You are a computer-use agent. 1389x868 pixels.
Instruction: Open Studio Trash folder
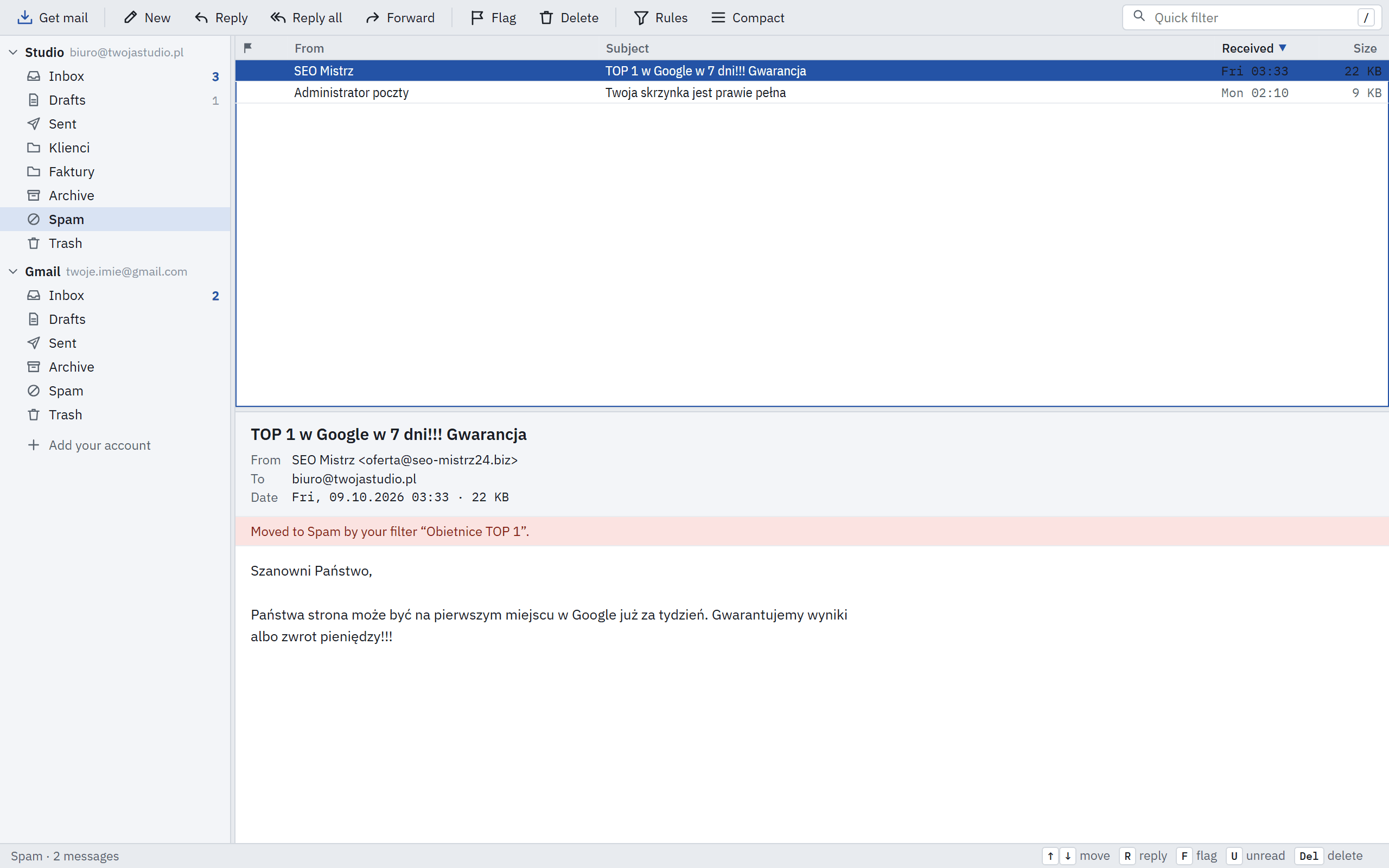pyautogui.click(x=115, y=244)
